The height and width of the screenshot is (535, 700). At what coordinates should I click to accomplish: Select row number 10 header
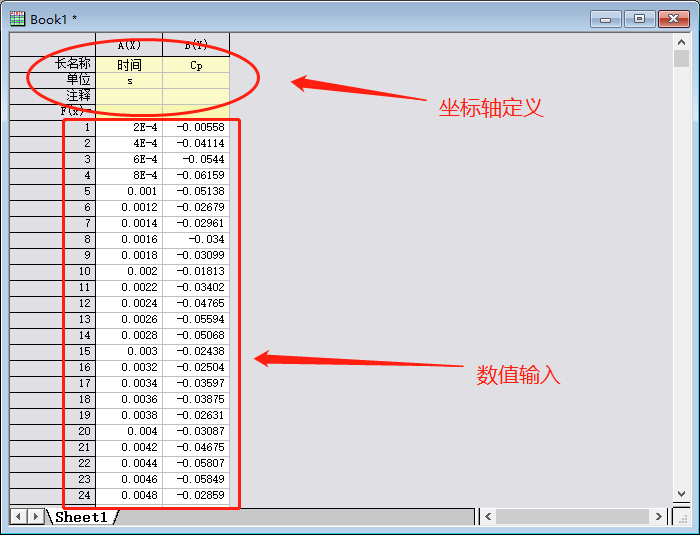pyautogui.click(x=52, y=271)
